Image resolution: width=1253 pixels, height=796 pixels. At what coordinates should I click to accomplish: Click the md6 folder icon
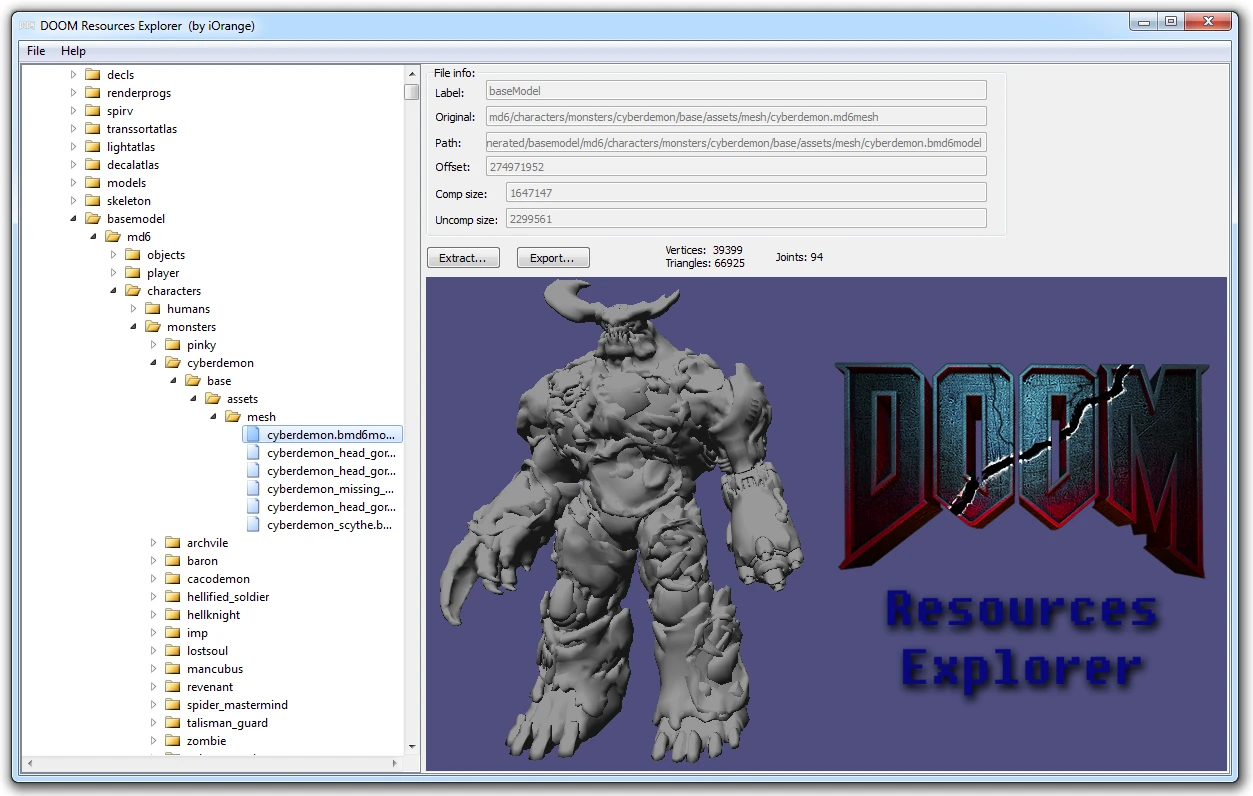pyautogui.click(x=113, y=236)
